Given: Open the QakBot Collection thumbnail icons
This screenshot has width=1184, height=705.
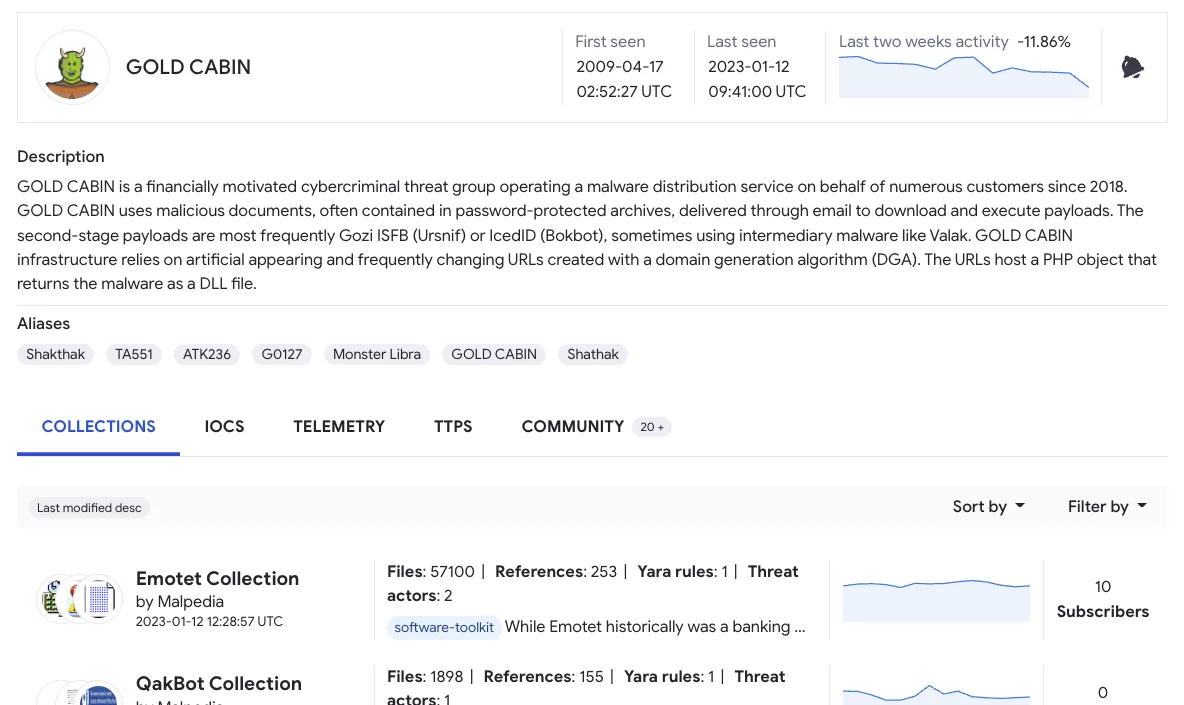Looking at the screenshot, I should tap(79, 693).
